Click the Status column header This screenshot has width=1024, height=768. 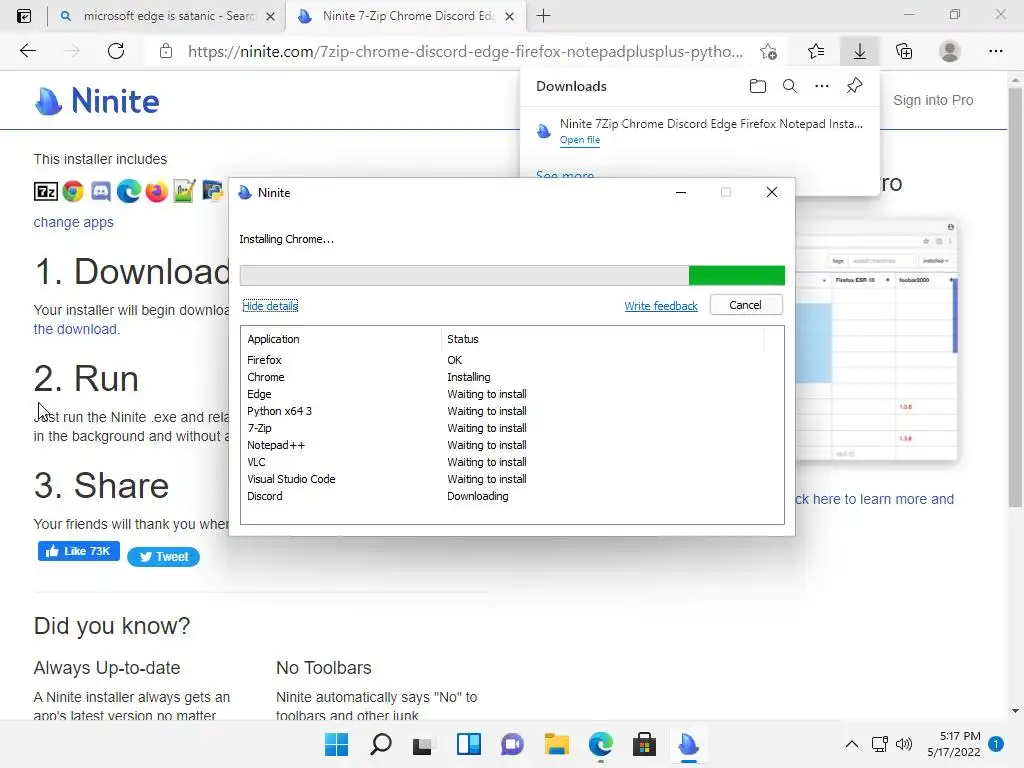[602, 339]
